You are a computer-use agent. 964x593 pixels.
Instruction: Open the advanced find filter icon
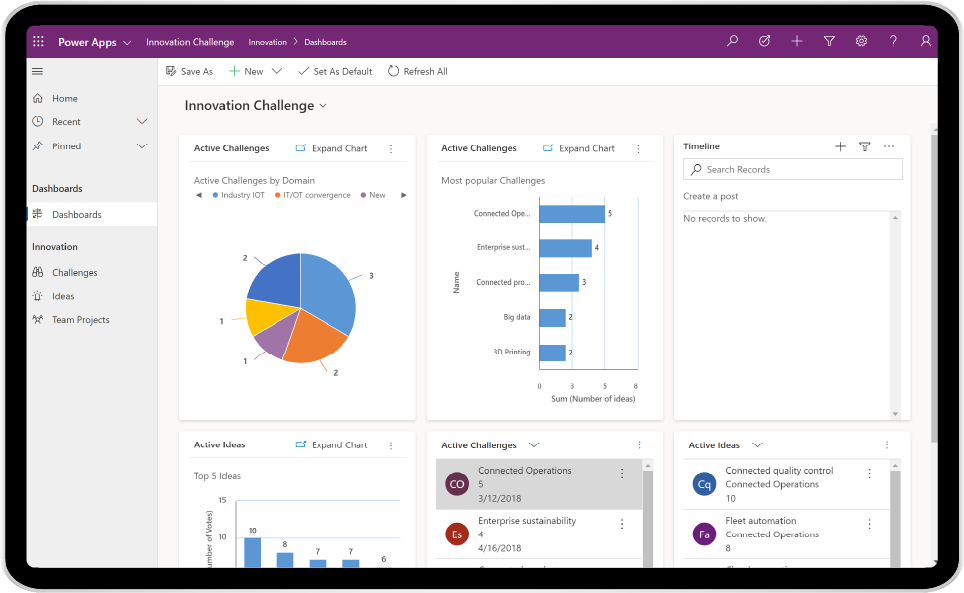829,42
